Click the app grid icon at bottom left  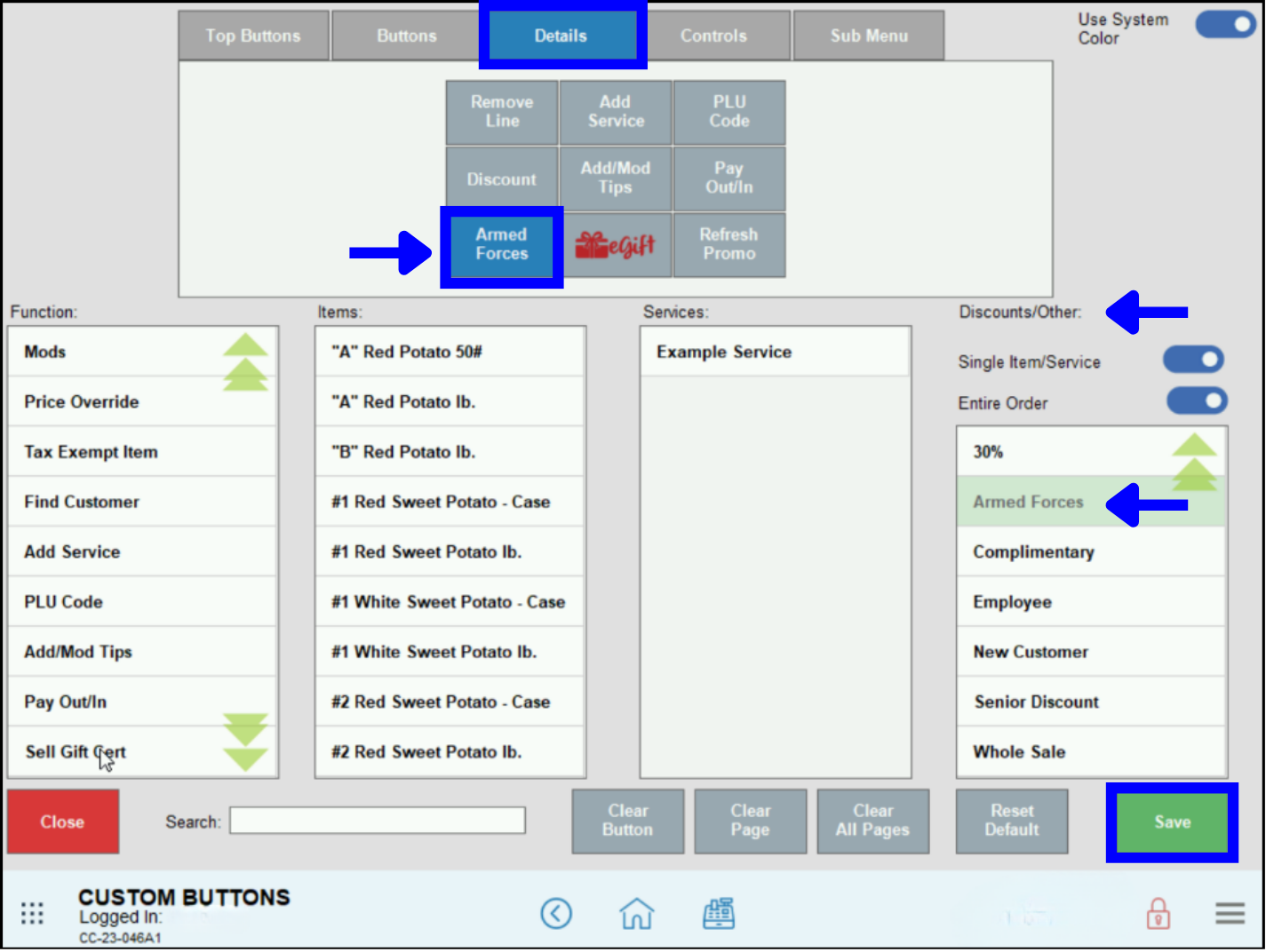(x=32, y=913)
